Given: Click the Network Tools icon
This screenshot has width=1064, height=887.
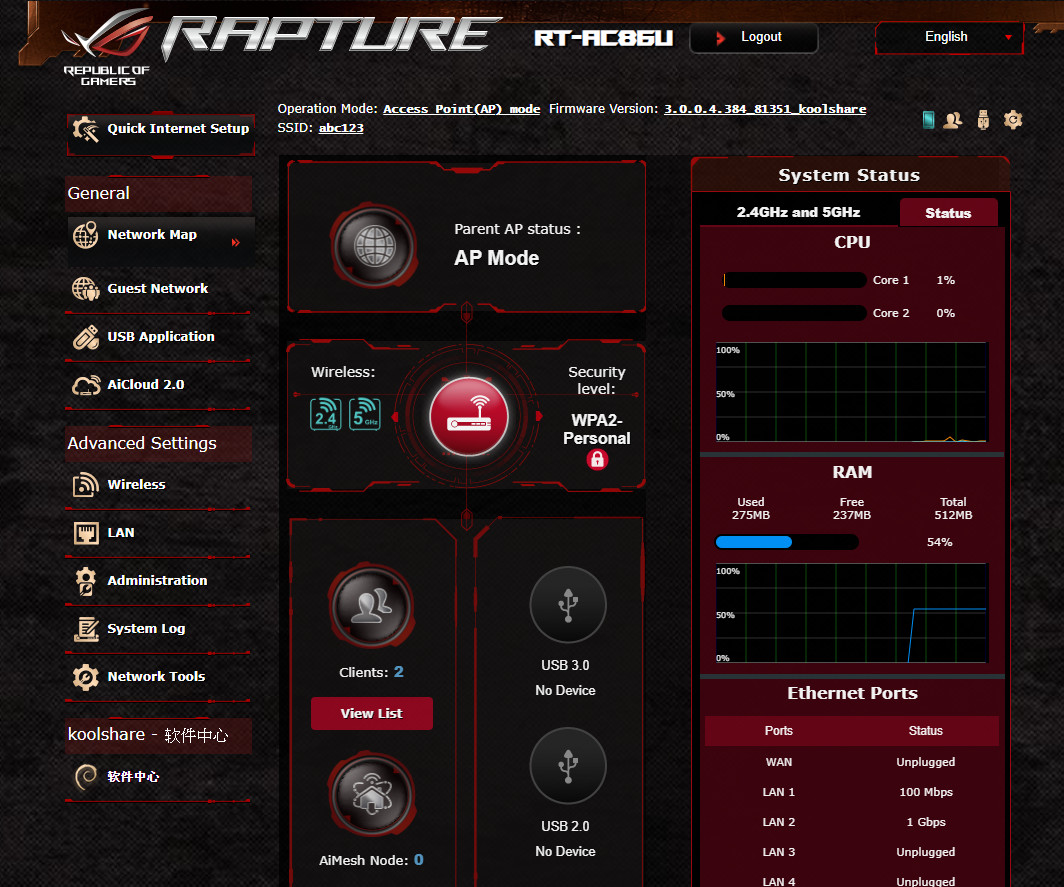Looking at the screenshot, I should tap(86, 677).
